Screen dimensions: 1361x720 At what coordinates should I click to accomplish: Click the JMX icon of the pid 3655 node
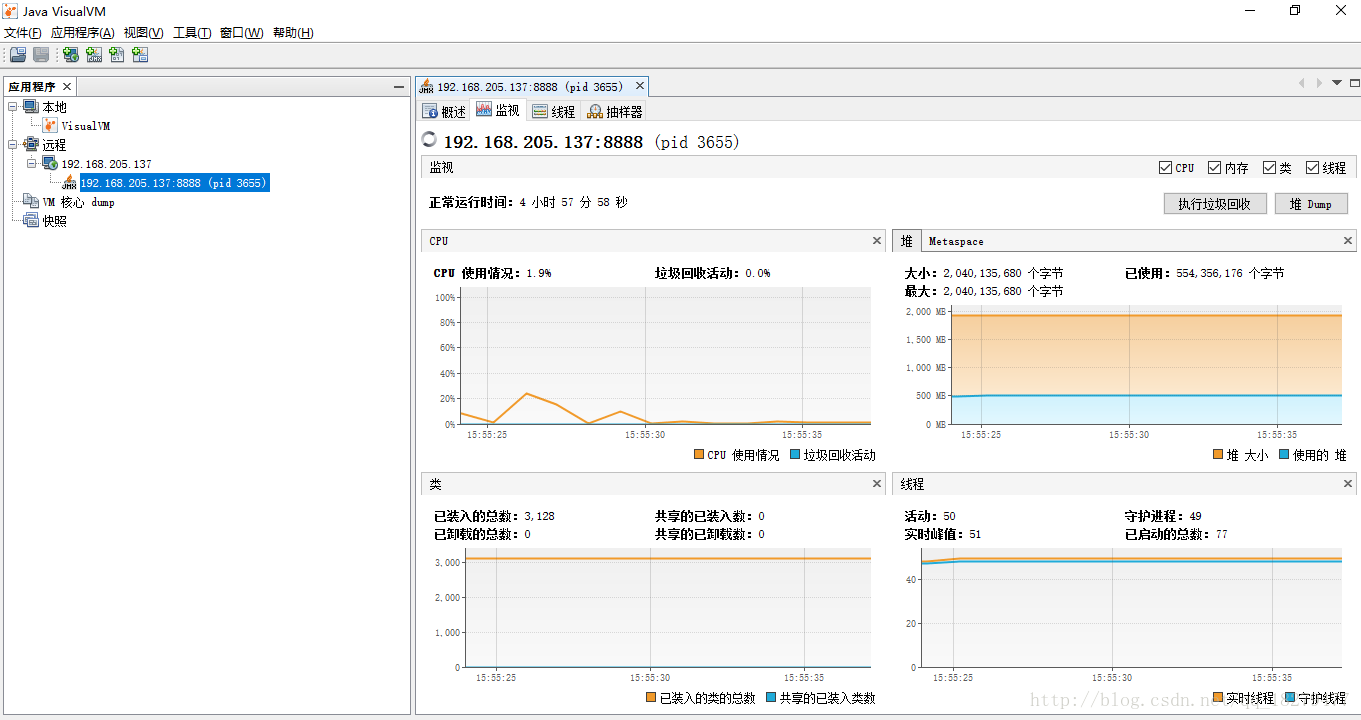[x=69, y=182]
